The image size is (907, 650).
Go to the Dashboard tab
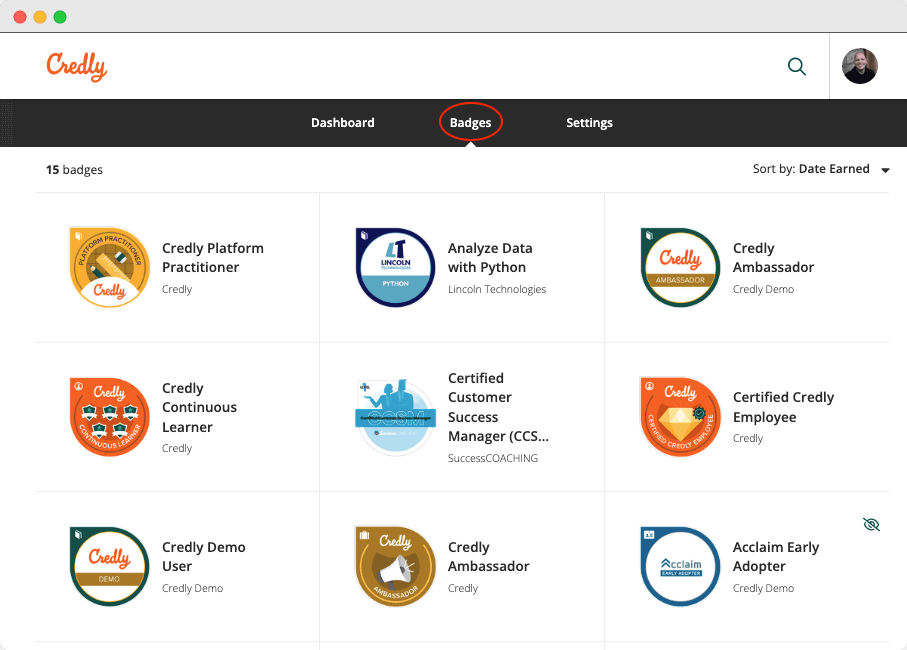point(342,123)
